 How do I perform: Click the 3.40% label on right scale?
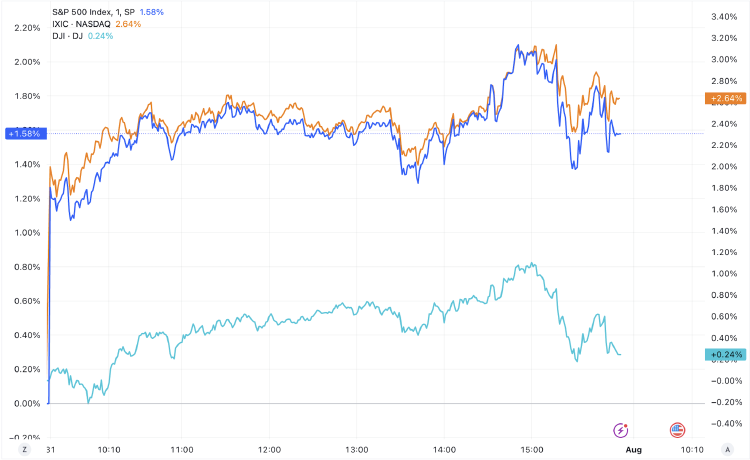coord(724,17)
